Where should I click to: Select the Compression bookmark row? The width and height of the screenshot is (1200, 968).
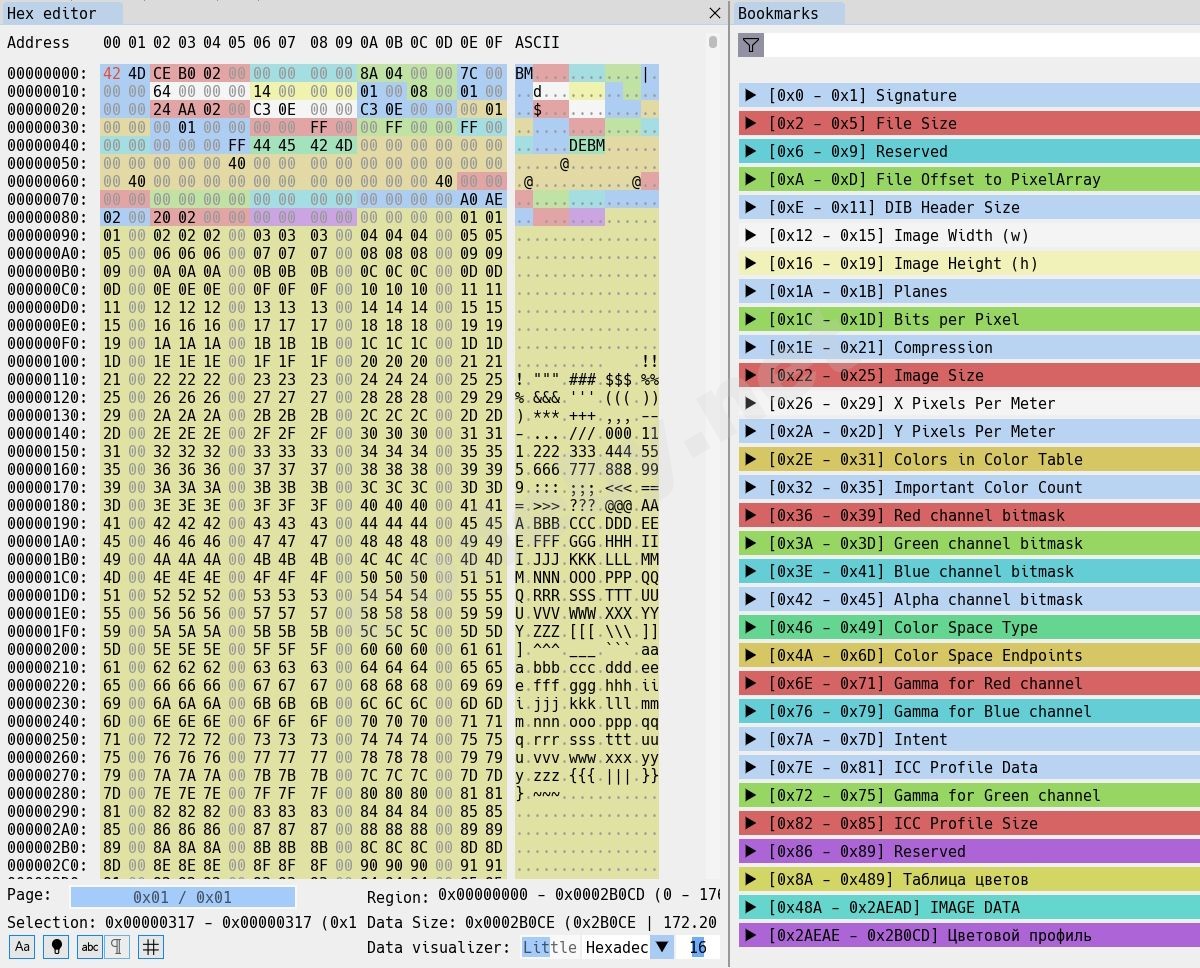(969, 347)
